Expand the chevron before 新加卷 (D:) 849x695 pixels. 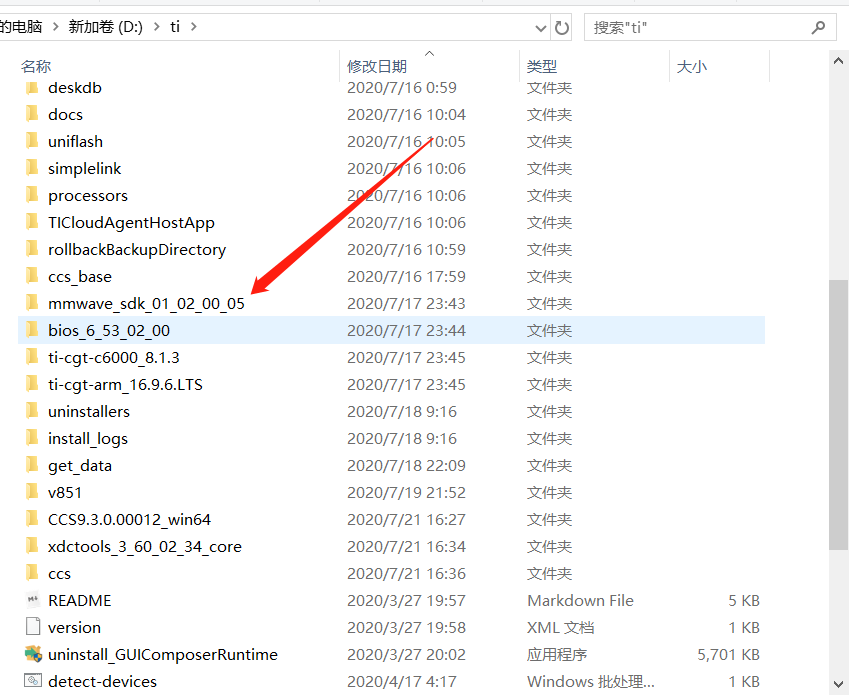pyautogui.click(x=55, y=27)
